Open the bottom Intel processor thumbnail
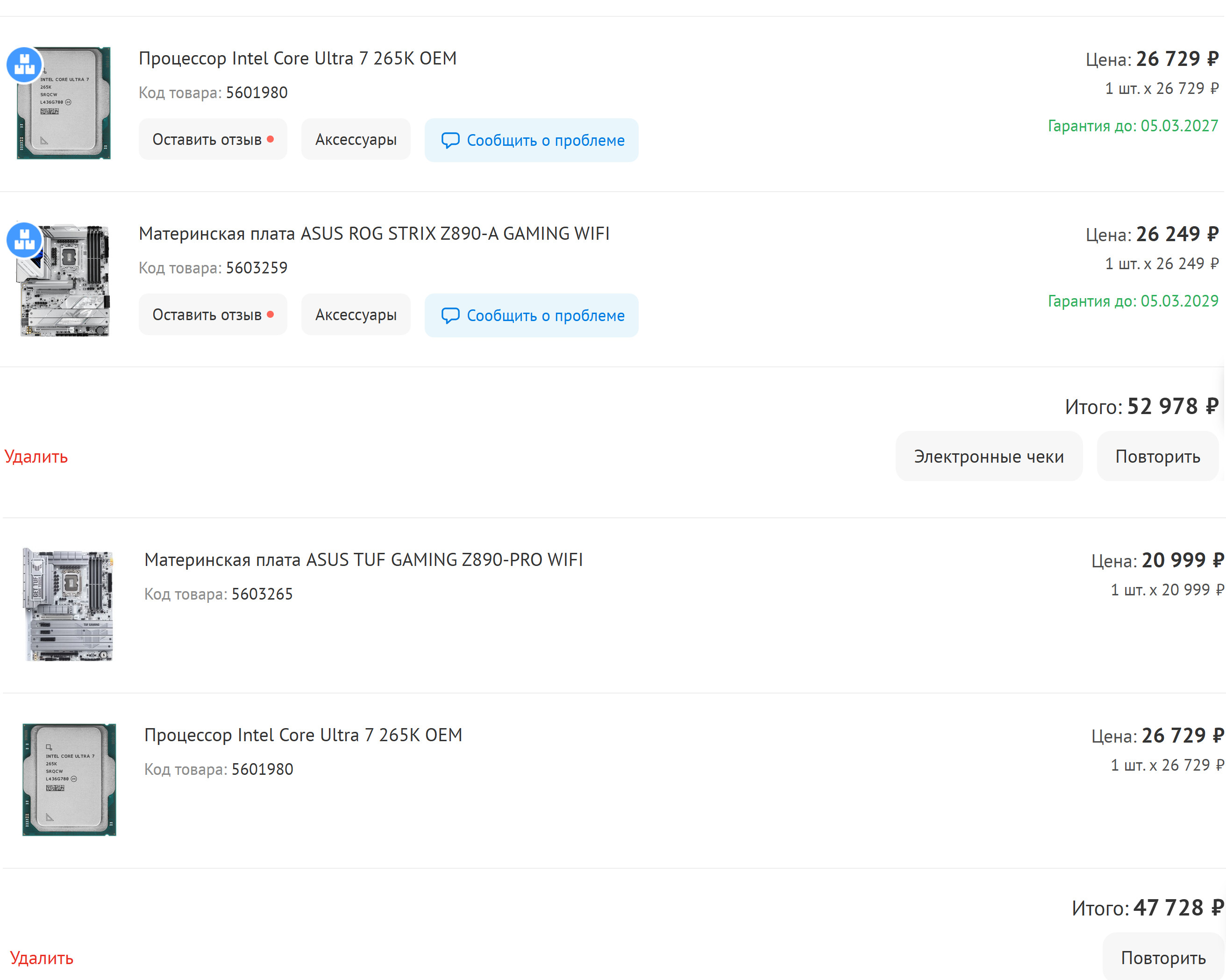 69,779
